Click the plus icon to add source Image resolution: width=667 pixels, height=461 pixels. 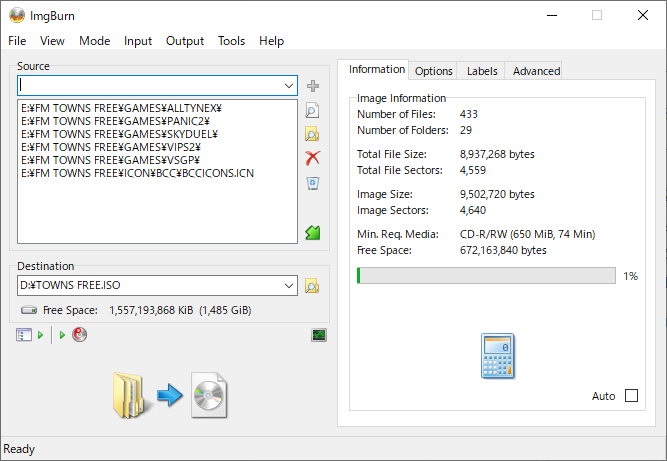[313, 86]
